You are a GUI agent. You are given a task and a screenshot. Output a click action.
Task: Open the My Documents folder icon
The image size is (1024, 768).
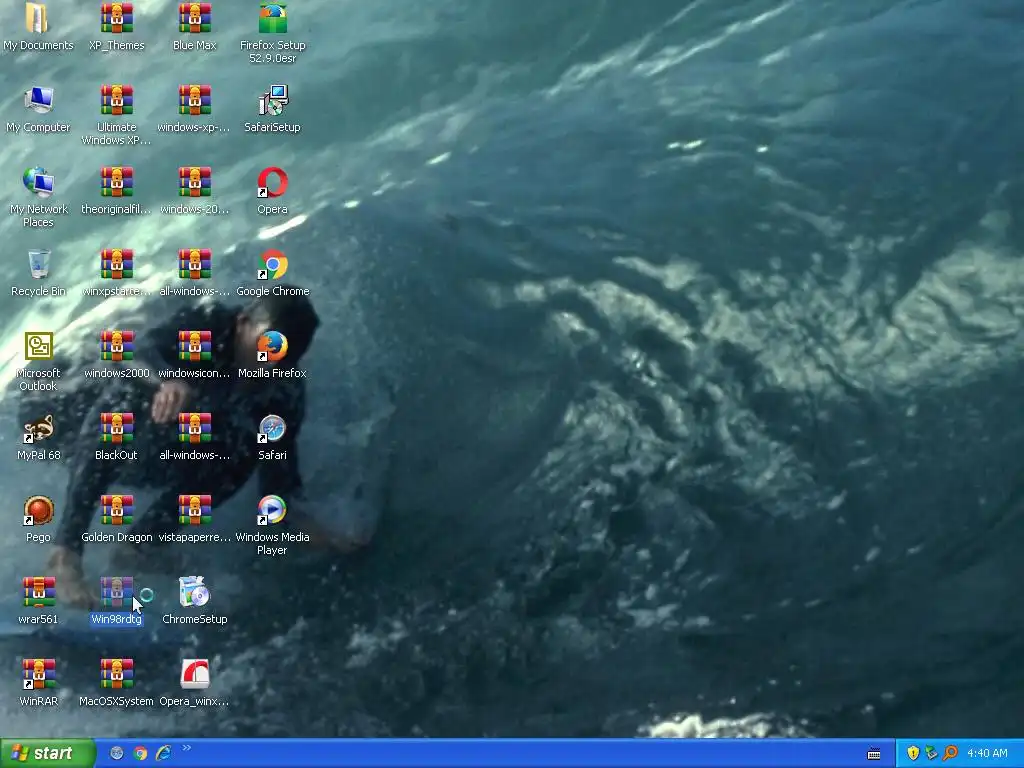tap(38, 18)
